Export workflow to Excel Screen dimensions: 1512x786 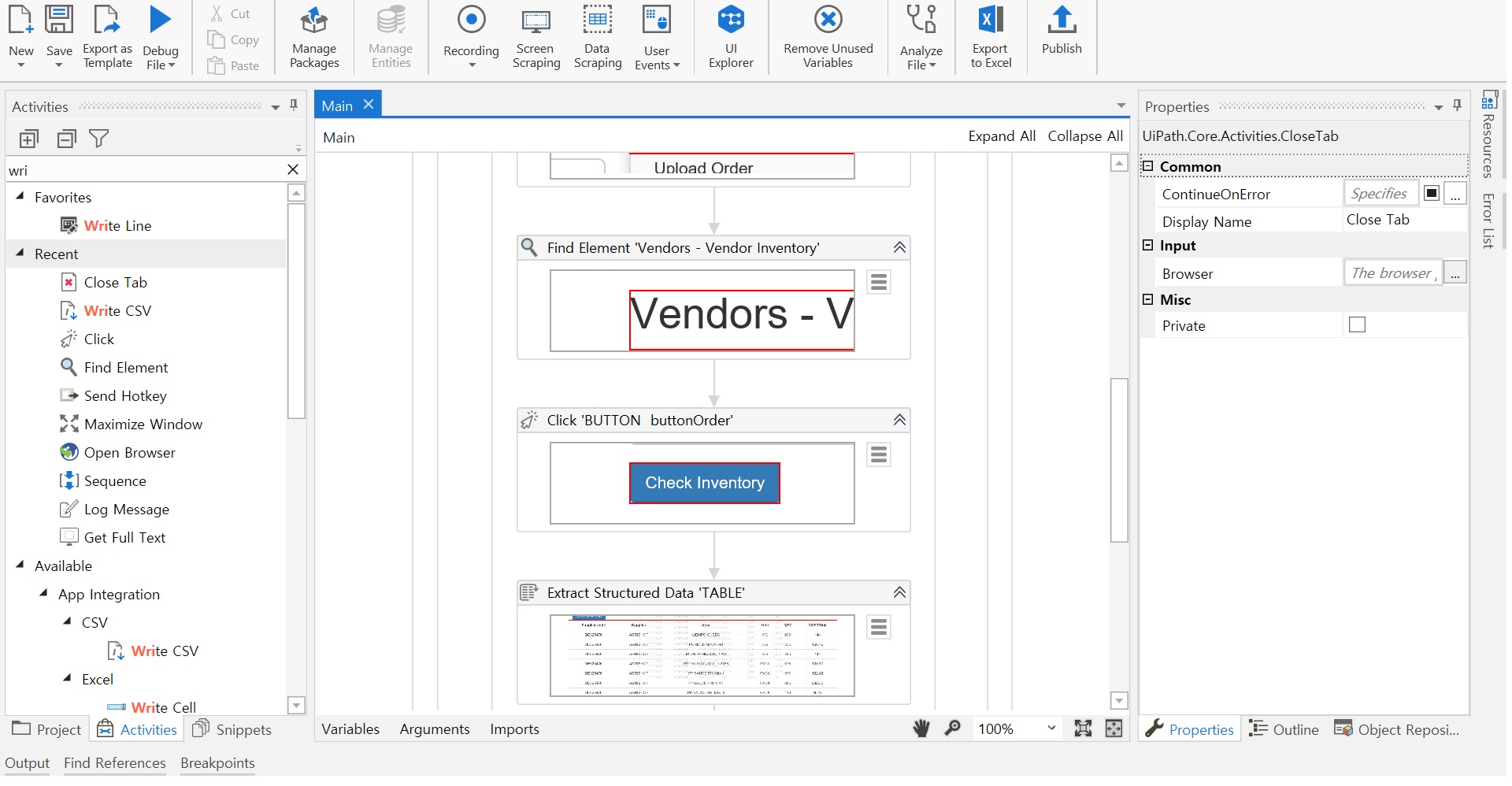(991, 35)
